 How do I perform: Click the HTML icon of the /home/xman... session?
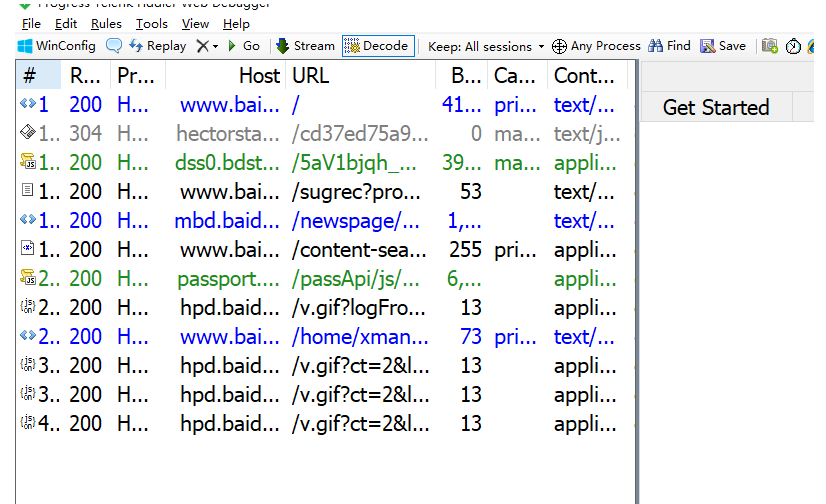click(27, 334)
